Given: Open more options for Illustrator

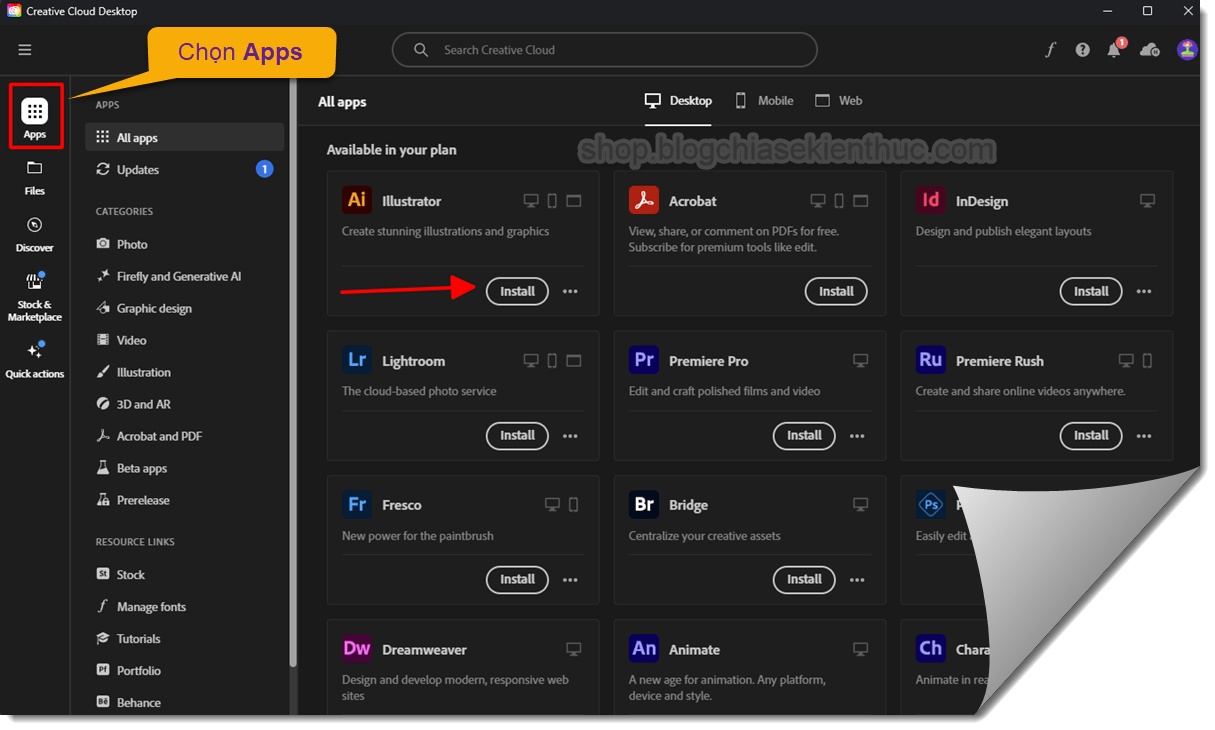Looking at the screenshot, I should click(570, 291).
